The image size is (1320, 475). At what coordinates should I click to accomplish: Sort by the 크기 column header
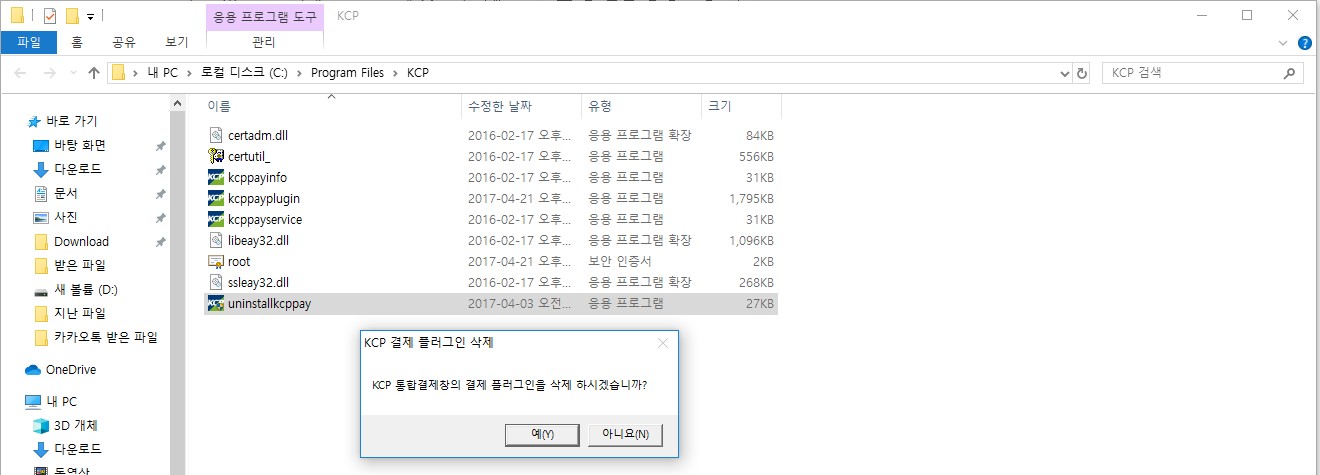[741, 105]
